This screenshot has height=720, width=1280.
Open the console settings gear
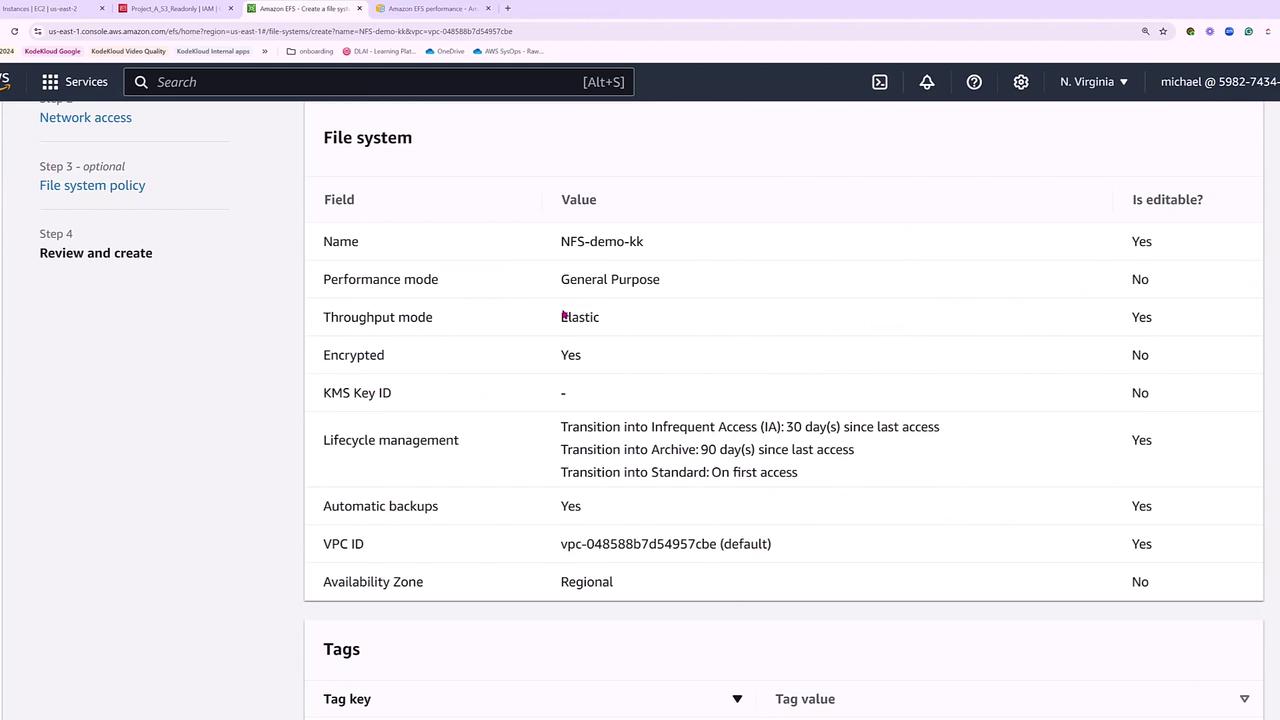click(x=1021, y=82)
